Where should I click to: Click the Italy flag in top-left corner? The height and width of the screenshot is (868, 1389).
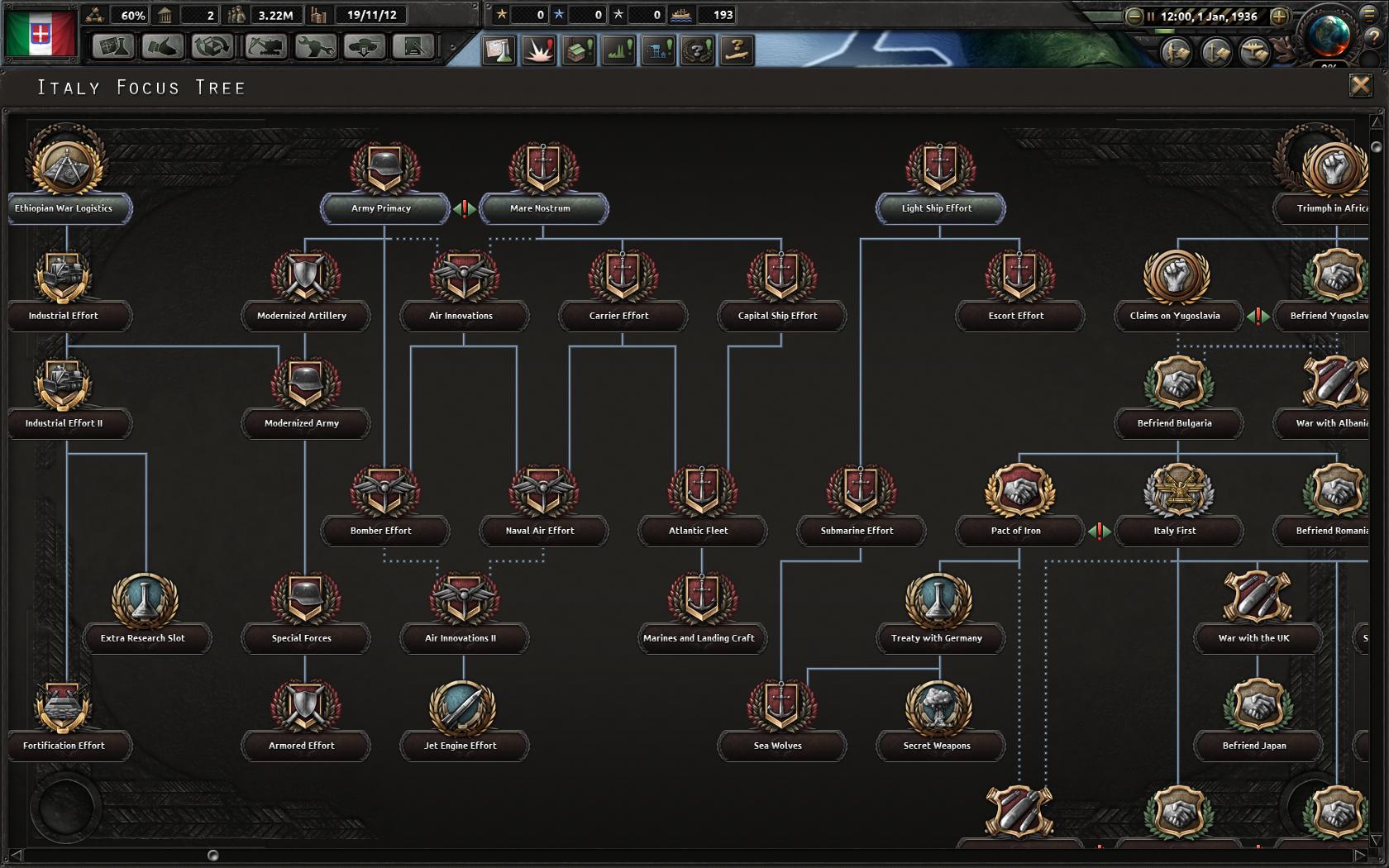pyautogui.click(x=41, y=33)
